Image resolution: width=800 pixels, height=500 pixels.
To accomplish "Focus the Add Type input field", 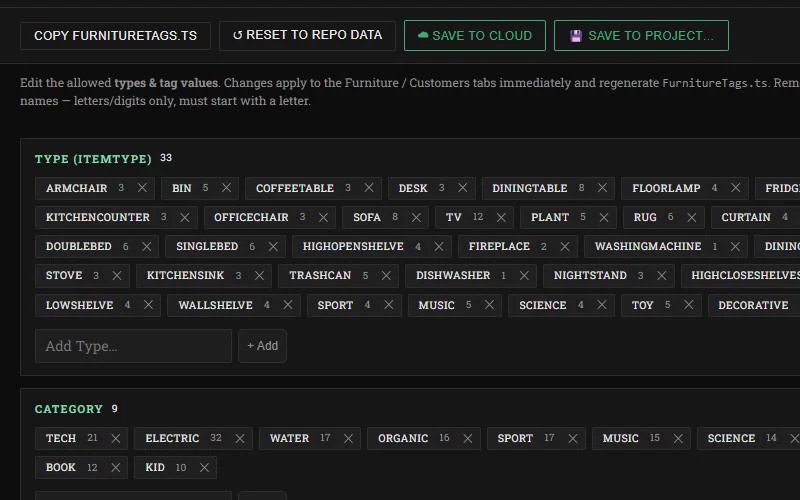I will point(133,346).
